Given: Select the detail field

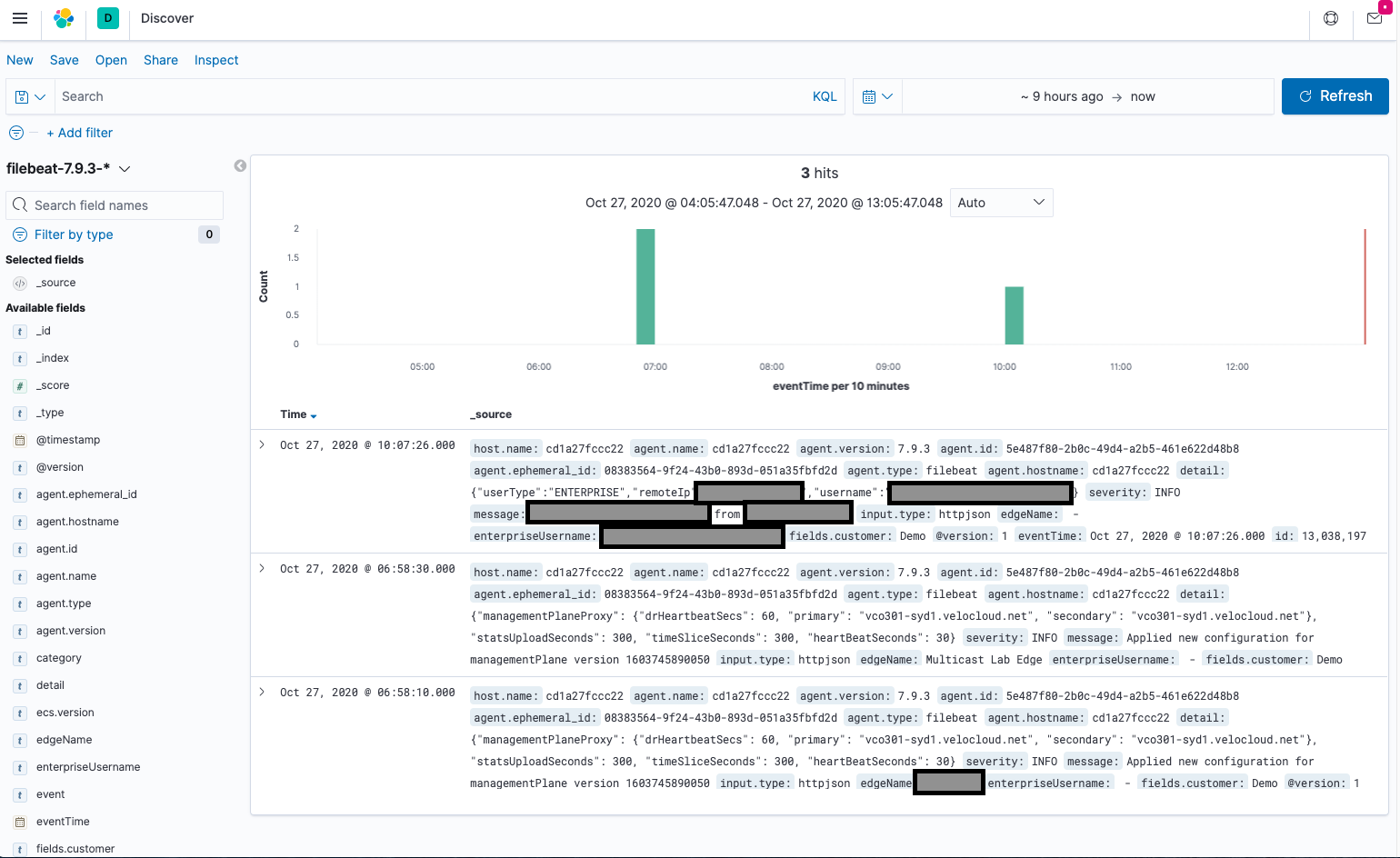Looking at the screenshot, I should [50, 685].
